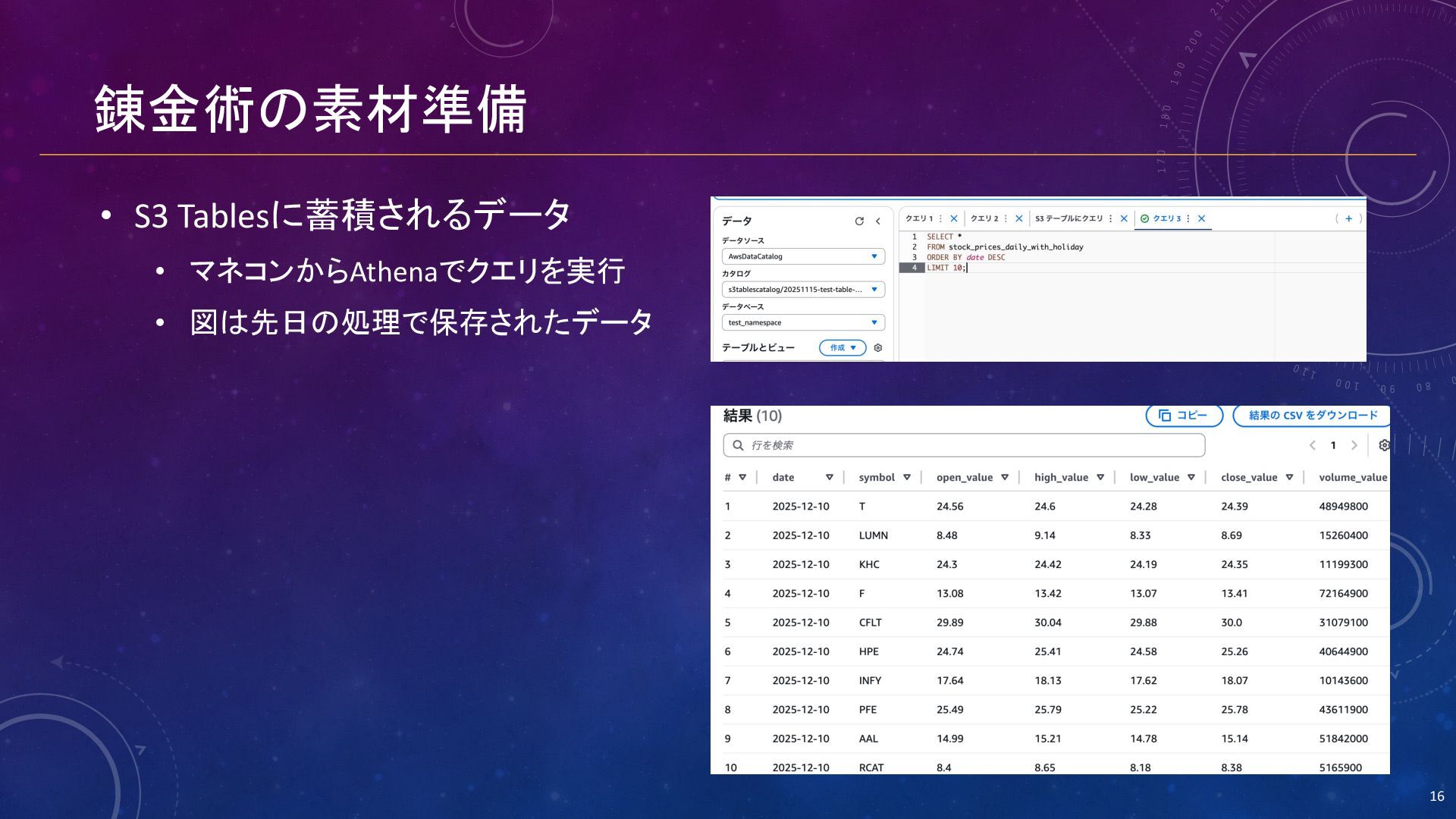
Task: Go to next results page
Action: (x=1354, y=445)
